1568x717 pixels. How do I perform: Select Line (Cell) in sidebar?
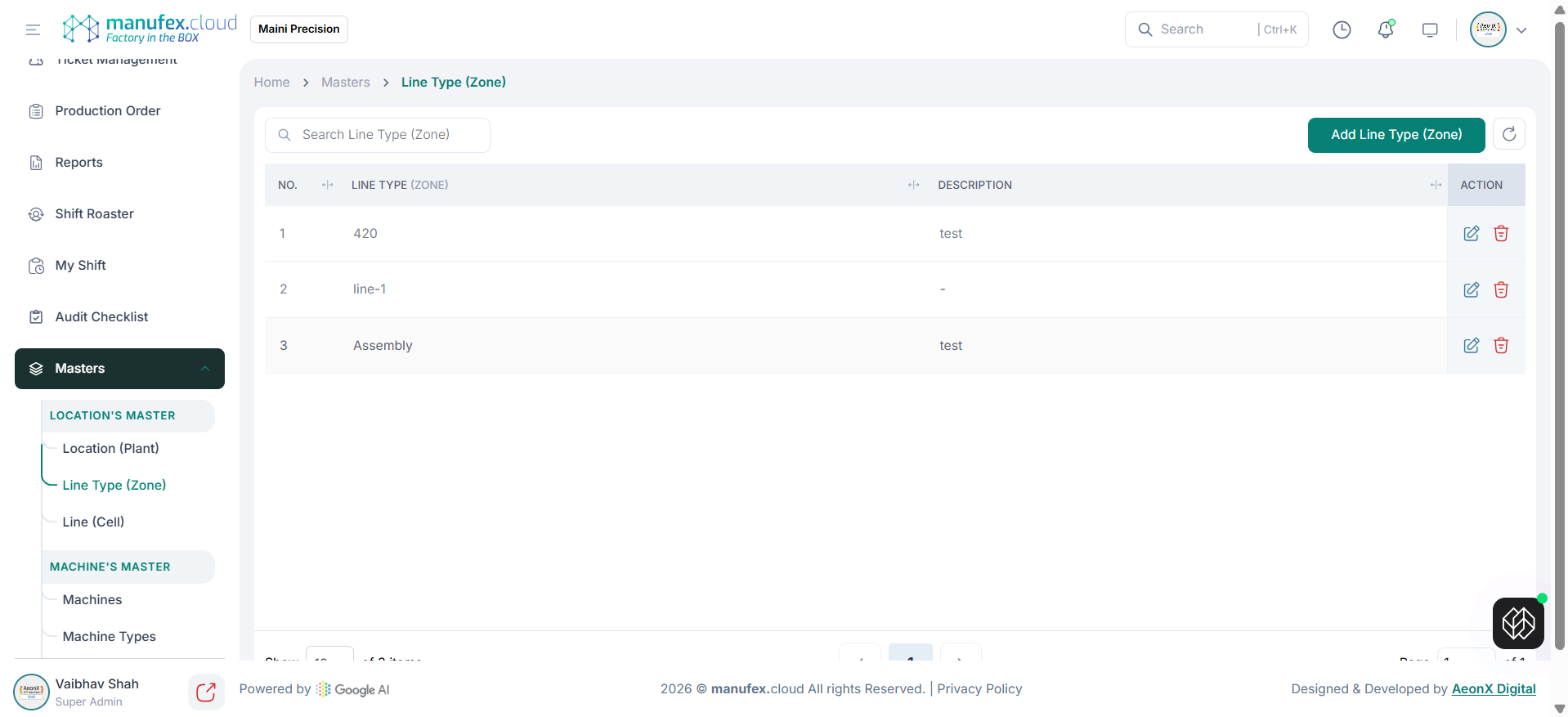pos(93,522)
